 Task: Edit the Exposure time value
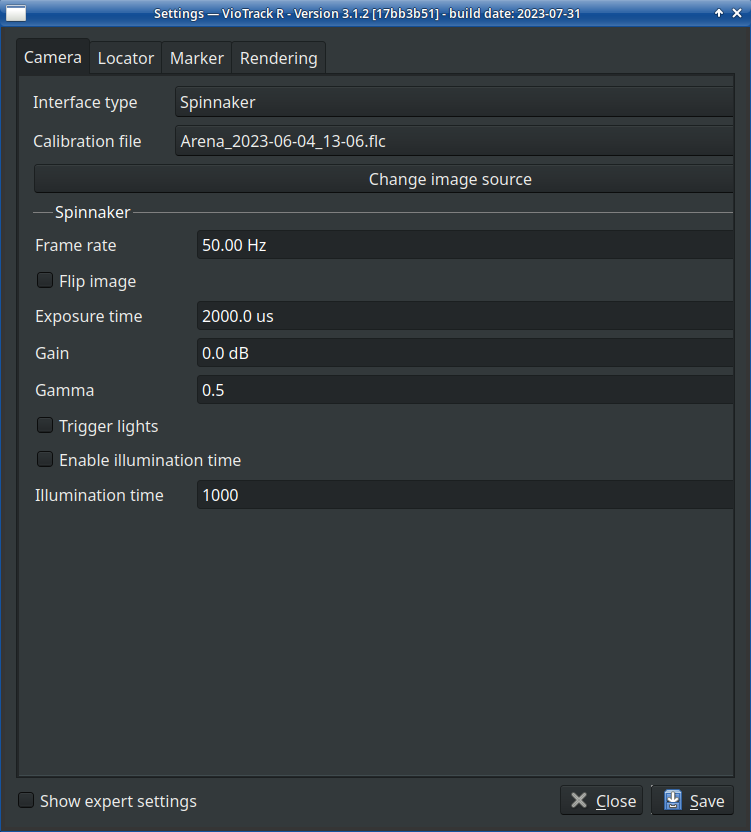tap(464, 316)
